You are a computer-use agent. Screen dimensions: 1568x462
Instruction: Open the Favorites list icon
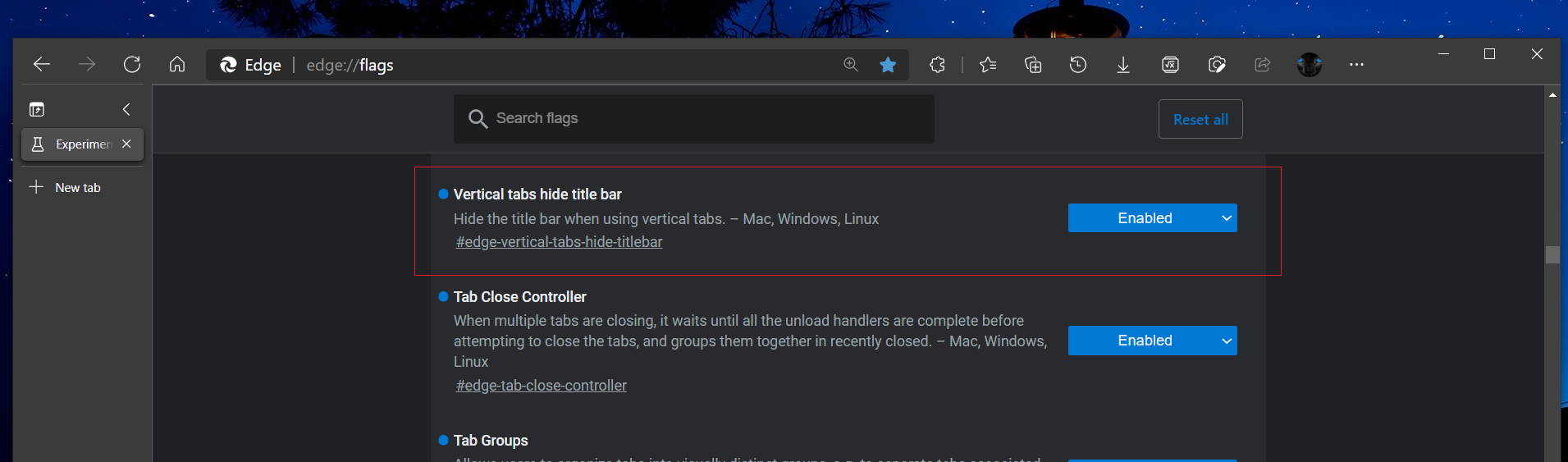pos(988,65)
